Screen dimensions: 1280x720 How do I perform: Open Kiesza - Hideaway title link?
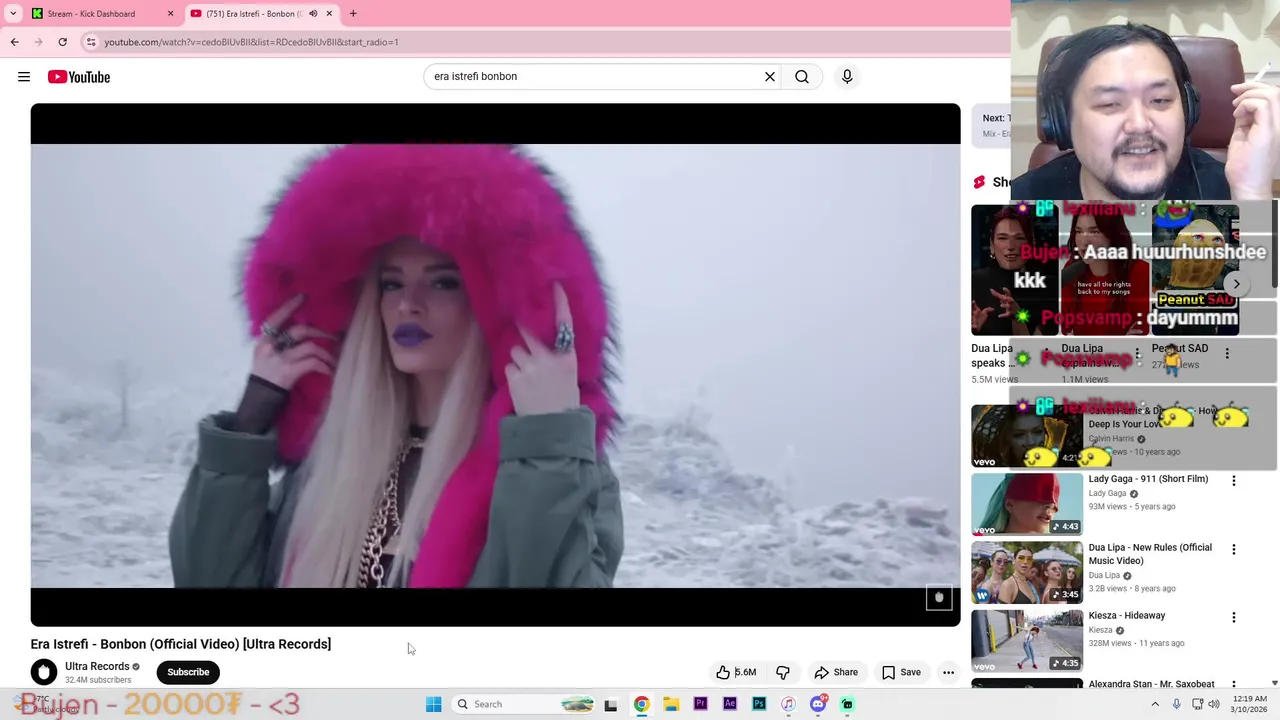coord(1127,616)
